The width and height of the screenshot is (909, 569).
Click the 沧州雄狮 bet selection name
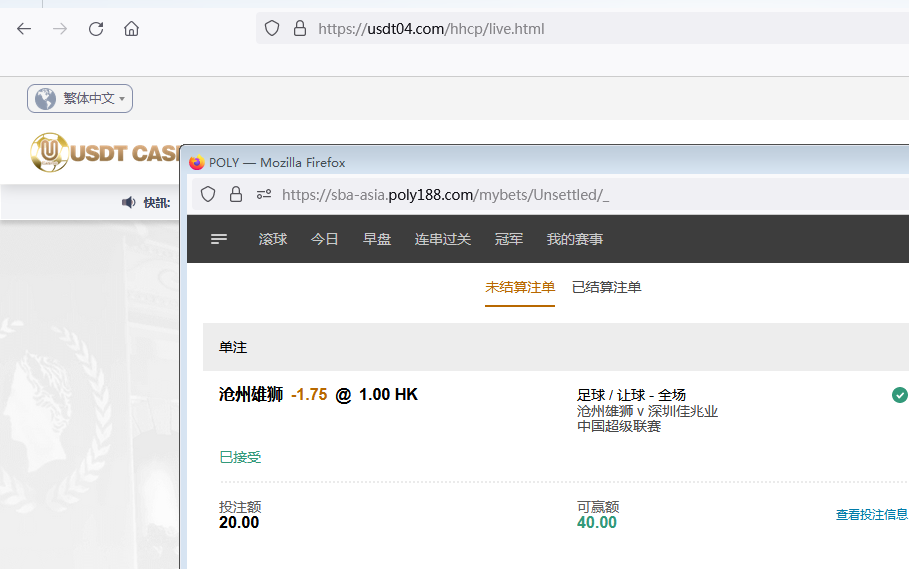click(x=251, y=395)
